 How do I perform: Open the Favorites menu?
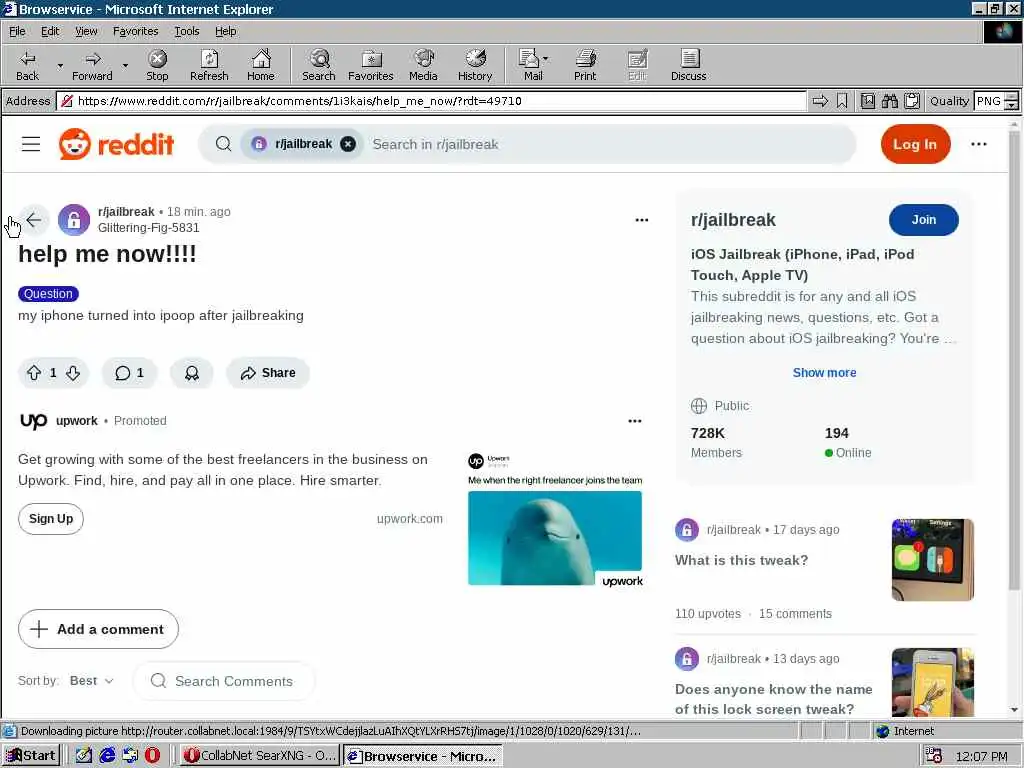[135, 31]
